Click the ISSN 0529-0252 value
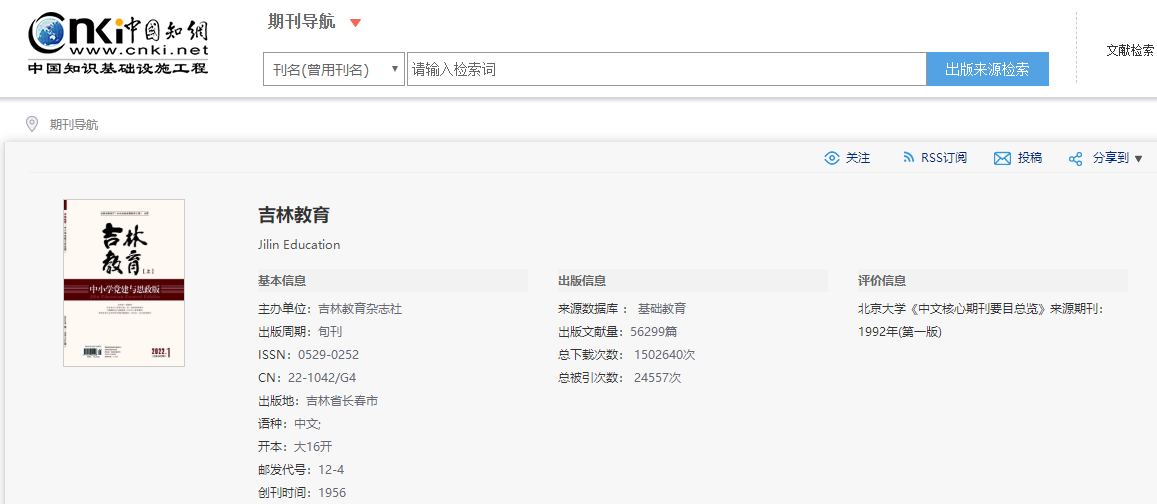 [x=328, y=355]
